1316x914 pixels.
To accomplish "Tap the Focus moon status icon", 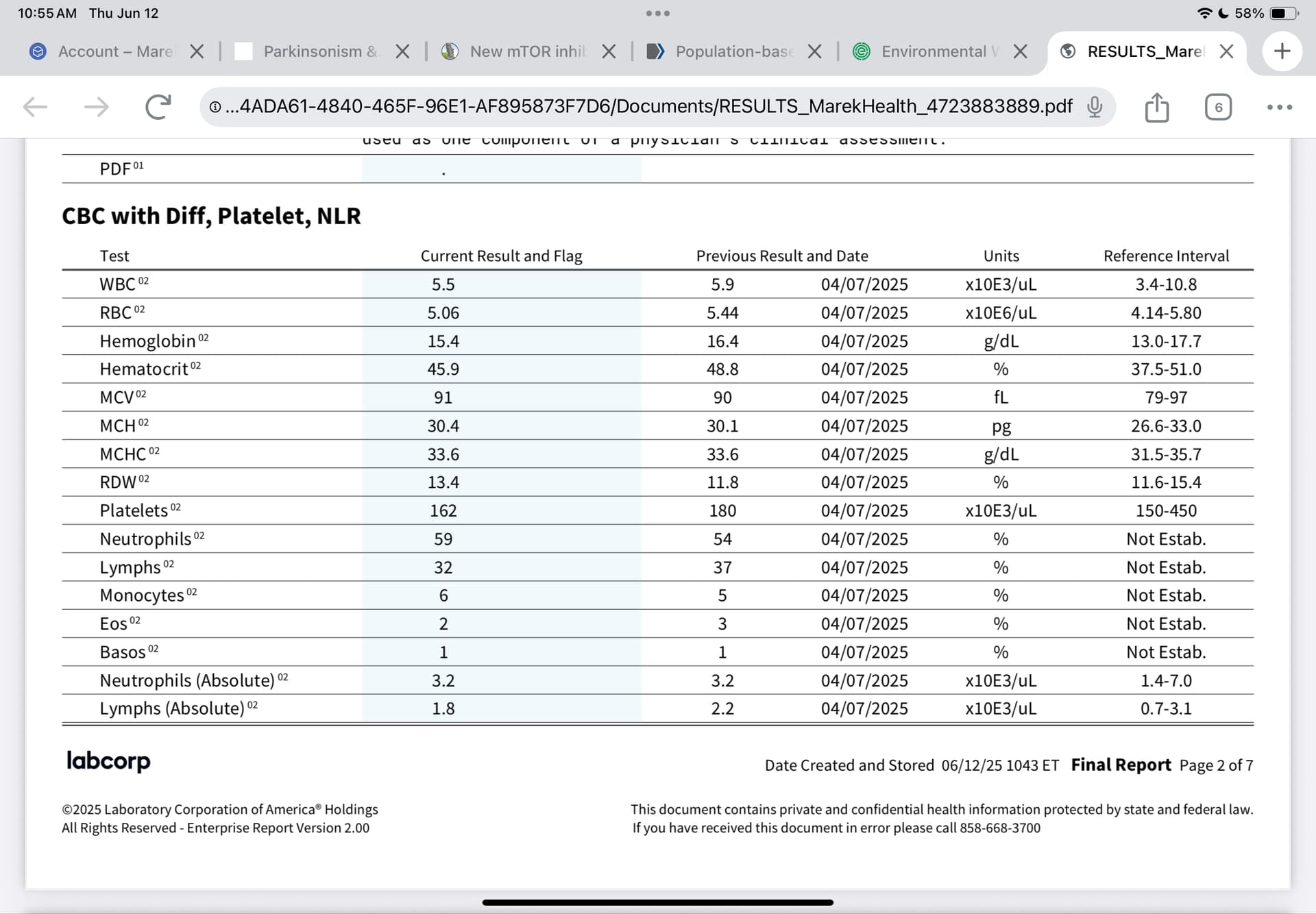I will tap(1223, 13).
